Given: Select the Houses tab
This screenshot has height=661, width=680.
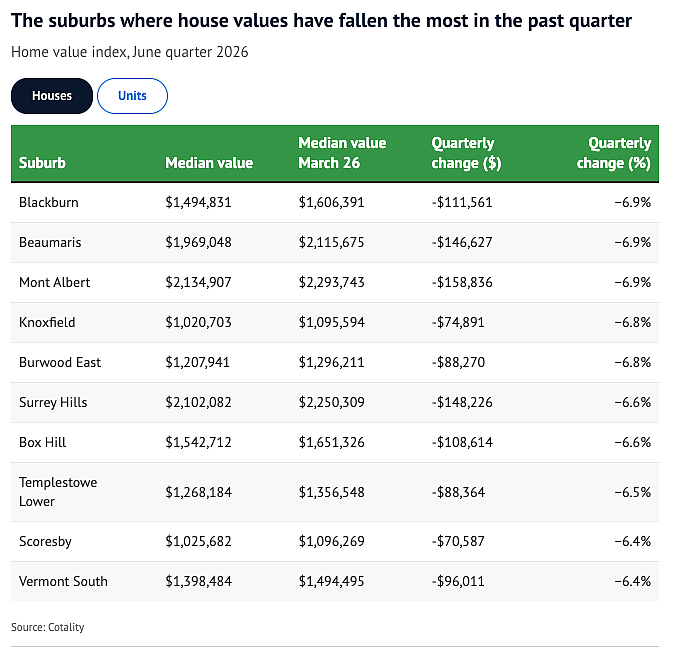Looking at the screenshot, I should pyautogui.click(x=52, y=96).
